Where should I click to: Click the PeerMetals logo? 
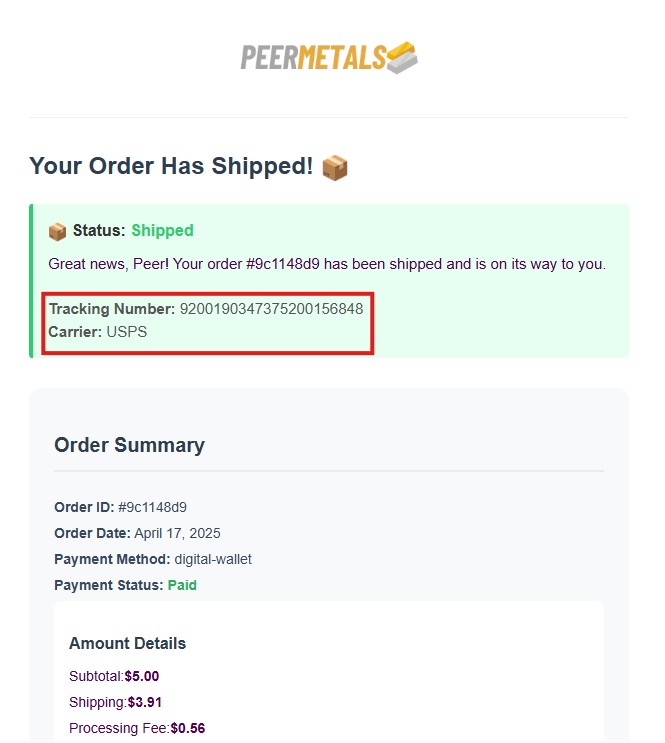(329, 58)
